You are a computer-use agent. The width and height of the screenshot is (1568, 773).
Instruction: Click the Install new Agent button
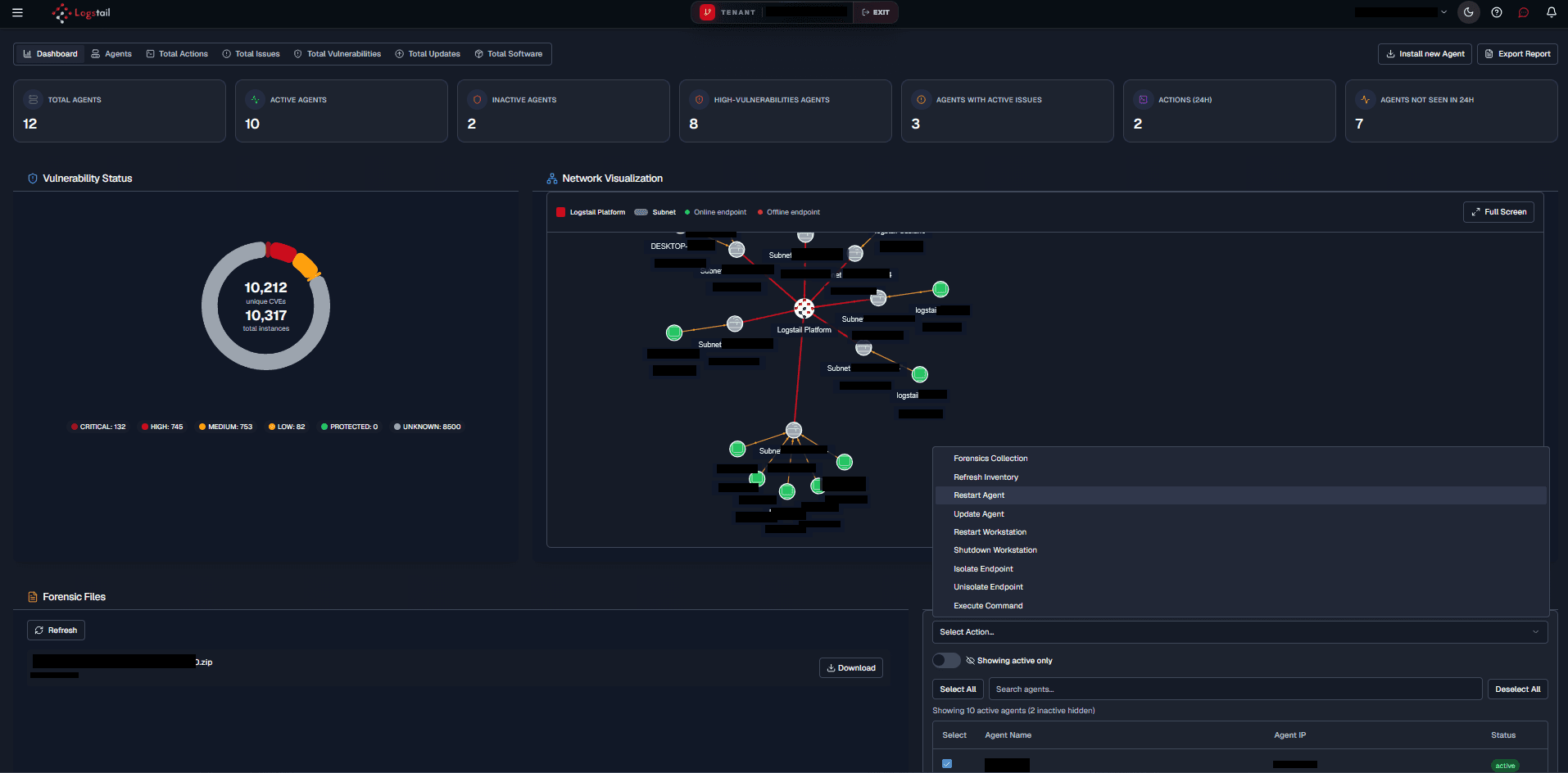click(1425, 54)
